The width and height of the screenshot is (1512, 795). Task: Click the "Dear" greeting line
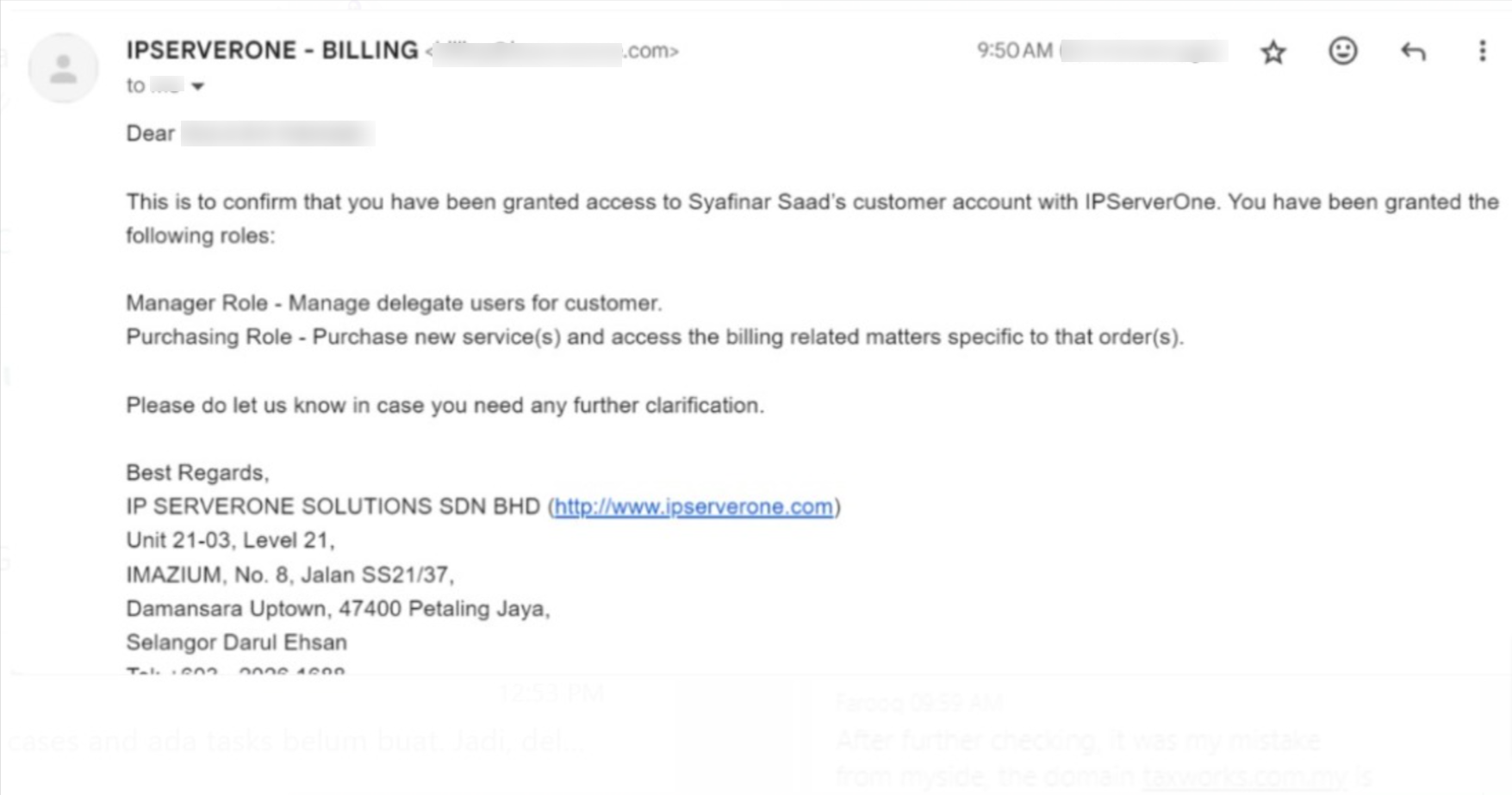tap(151, 134)
